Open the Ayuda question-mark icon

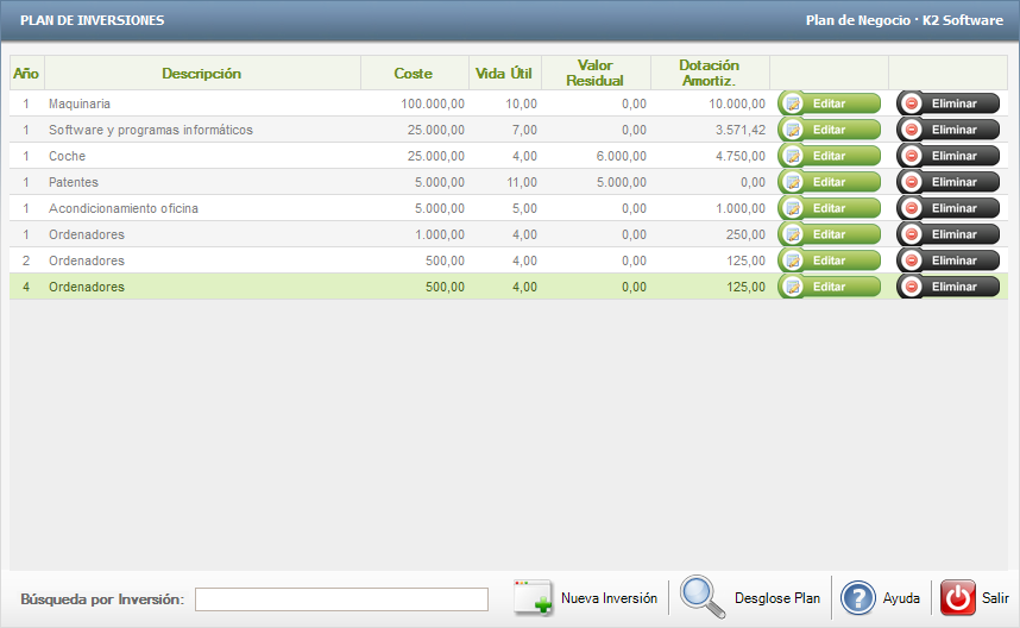858,597
